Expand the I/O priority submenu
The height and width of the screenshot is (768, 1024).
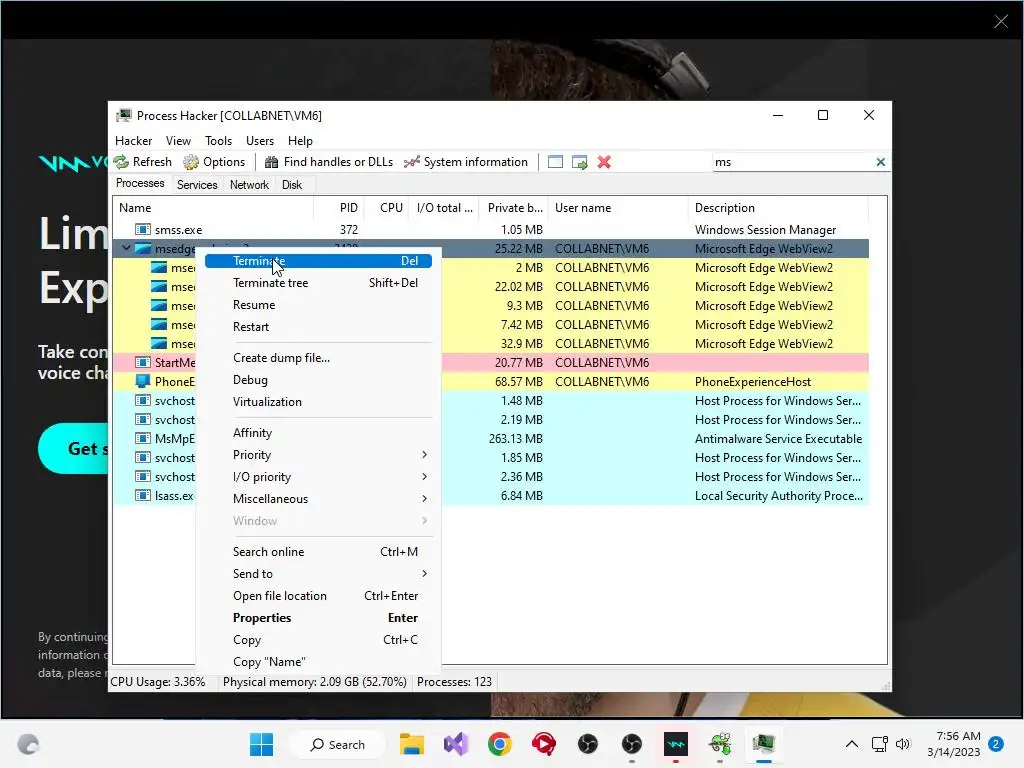424,477
